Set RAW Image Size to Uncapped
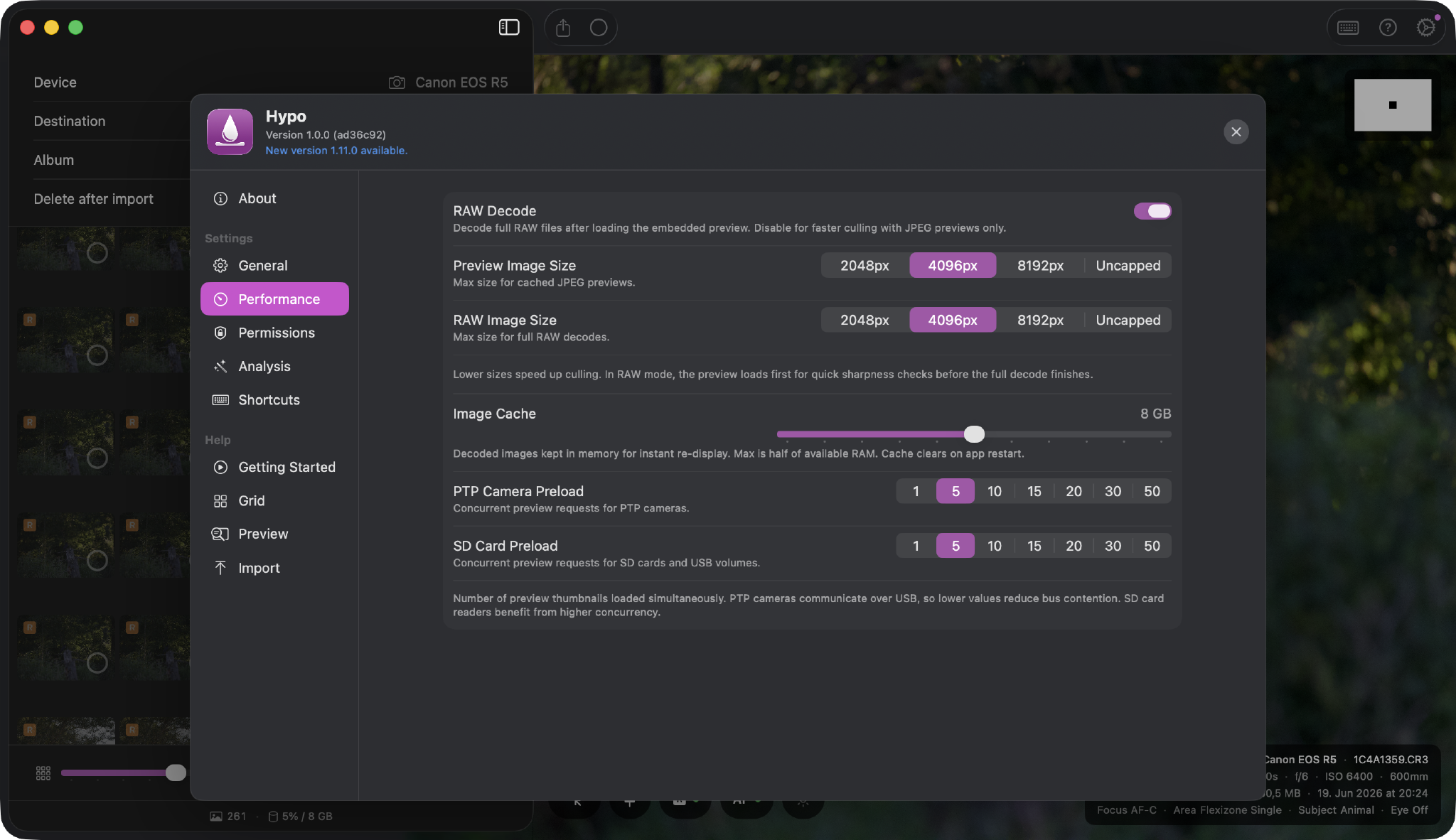The image size is (1456, 840). click(1128, 320)
